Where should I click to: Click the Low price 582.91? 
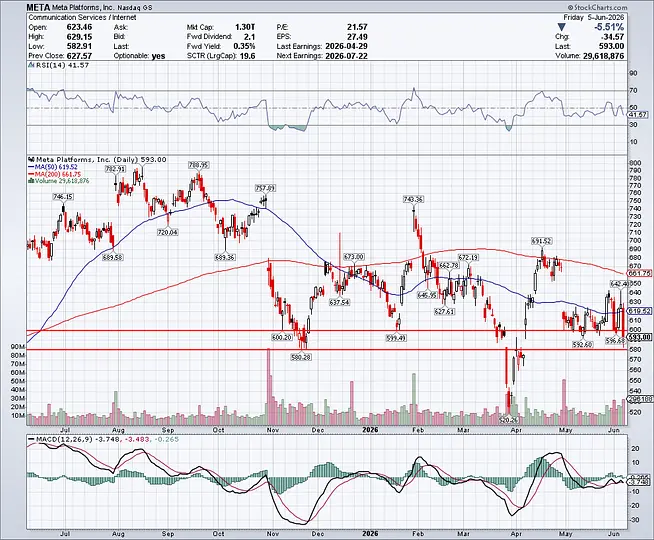79,46
